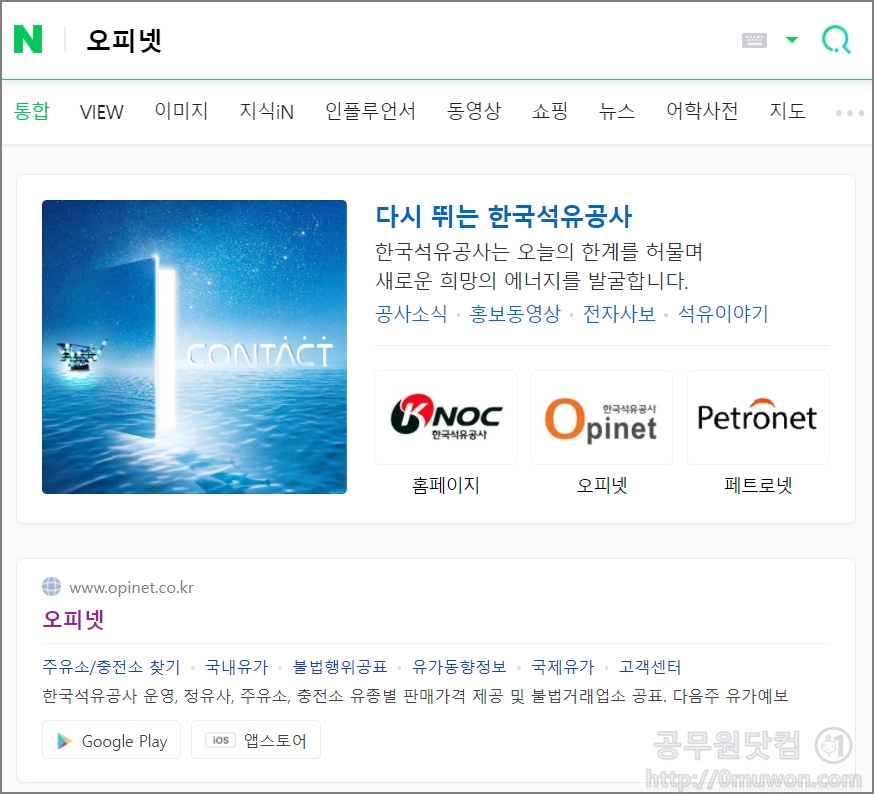This screenshot has height=794, width=874.
Task: Switch to the 쇼핑 tab
Action: pyautogui.click(x=550, y=111)
